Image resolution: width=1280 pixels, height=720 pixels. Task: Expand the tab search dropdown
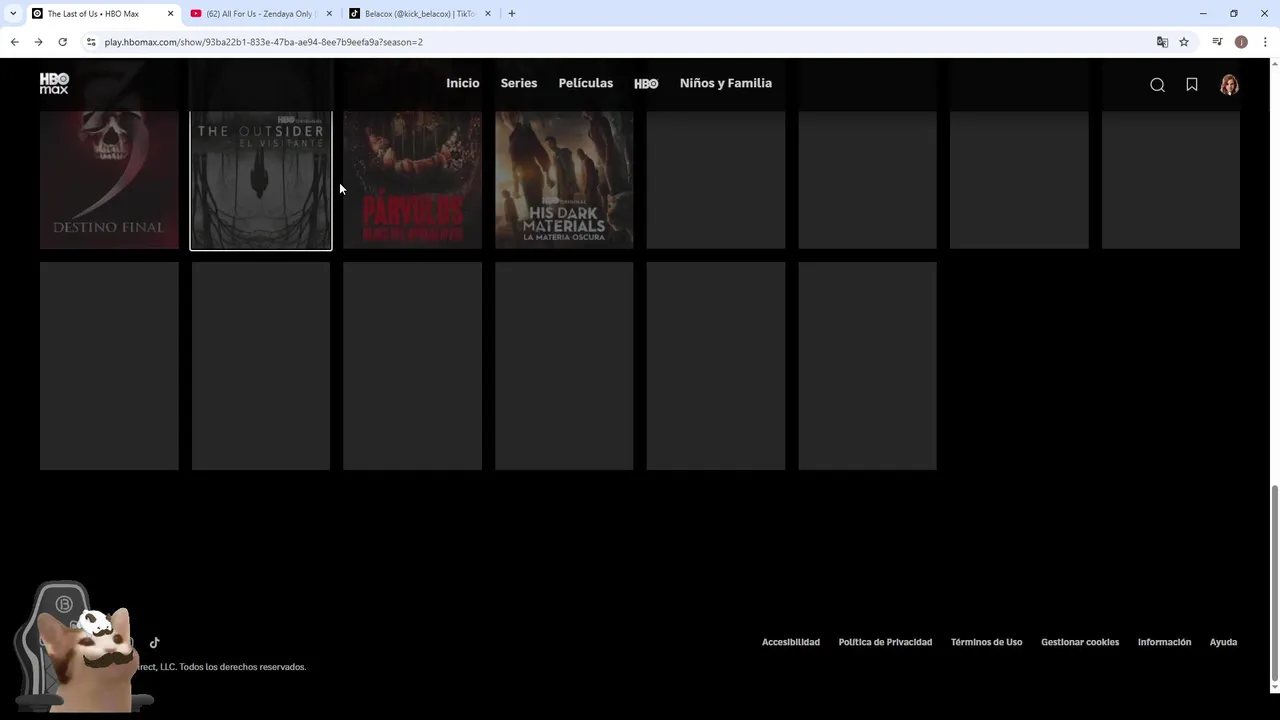(x=12, y=14)
